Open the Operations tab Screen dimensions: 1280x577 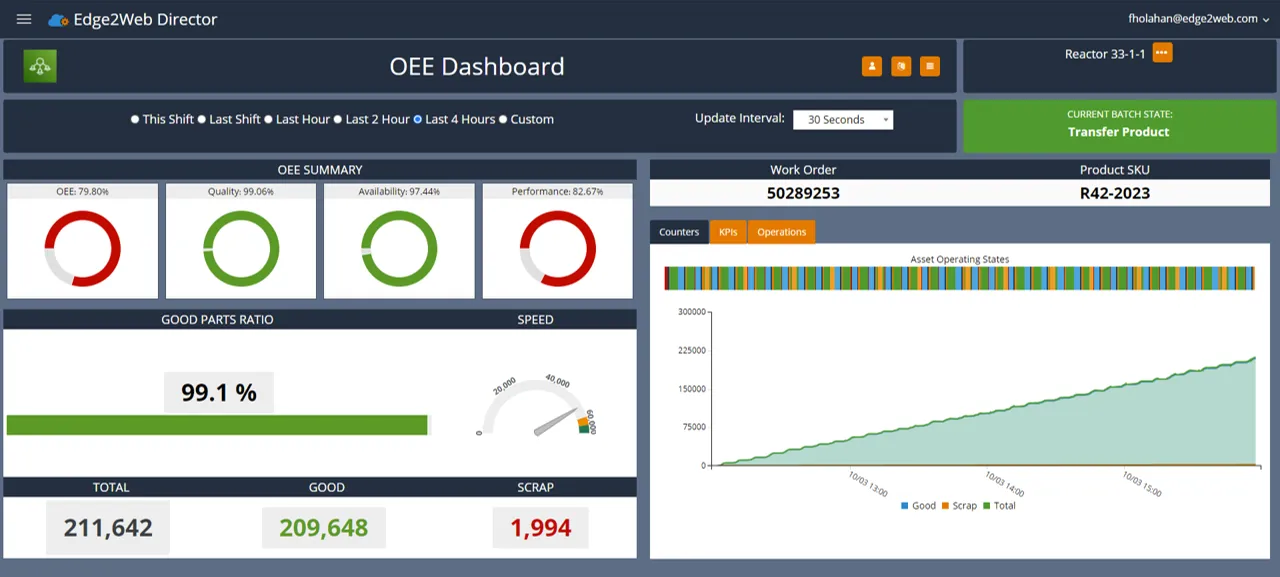point(781,231)
